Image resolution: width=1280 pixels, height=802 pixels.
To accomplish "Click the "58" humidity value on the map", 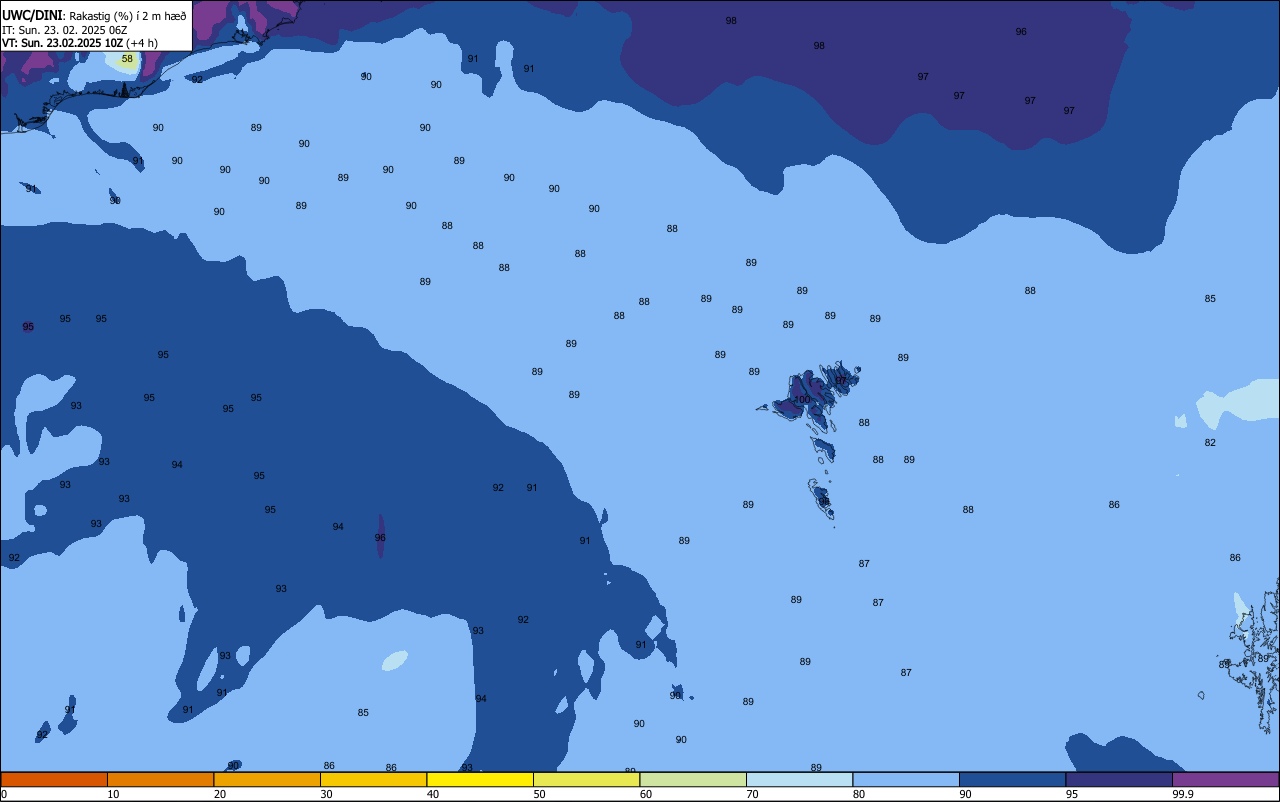I will tap(127, 59).
